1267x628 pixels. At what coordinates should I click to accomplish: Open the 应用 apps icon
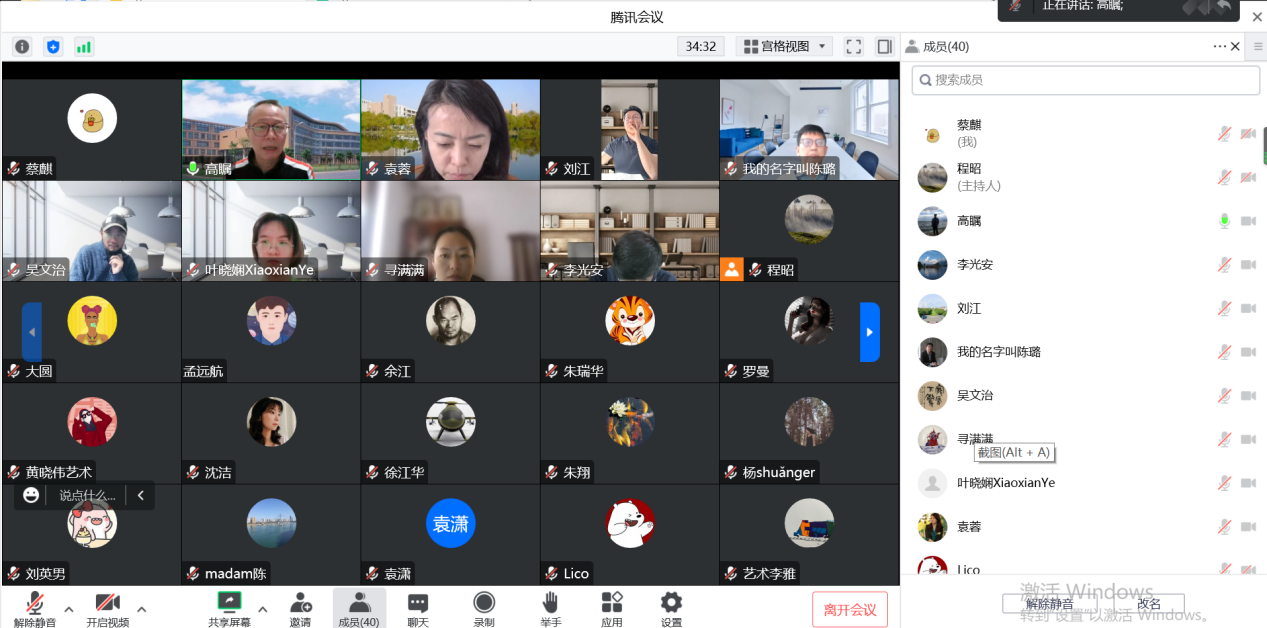tap(612, 608)
